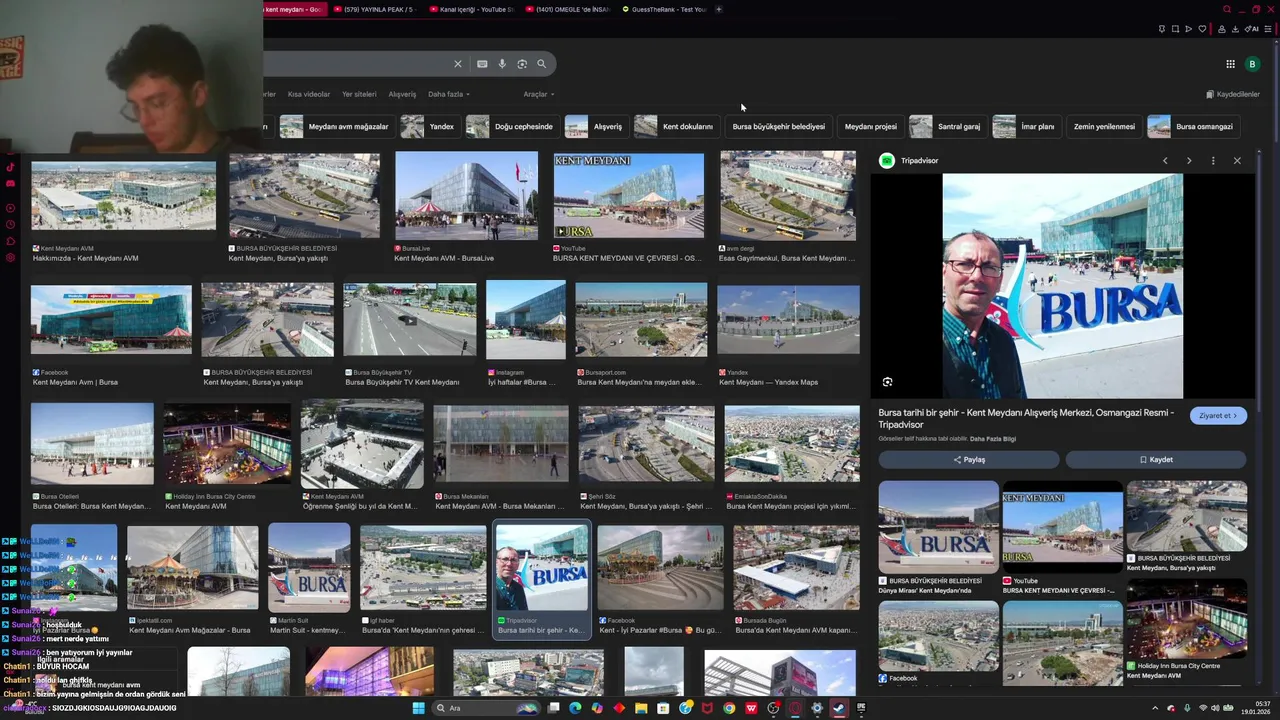This screenshot has width=1280, height=720.
Task: Select the Doğu cephesinde filter chip
Action: [512, 127]
